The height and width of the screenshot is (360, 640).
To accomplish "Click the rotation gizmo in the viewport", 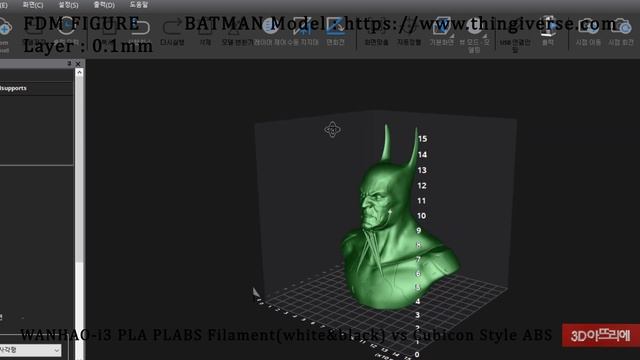I will (x=332, y=129).
